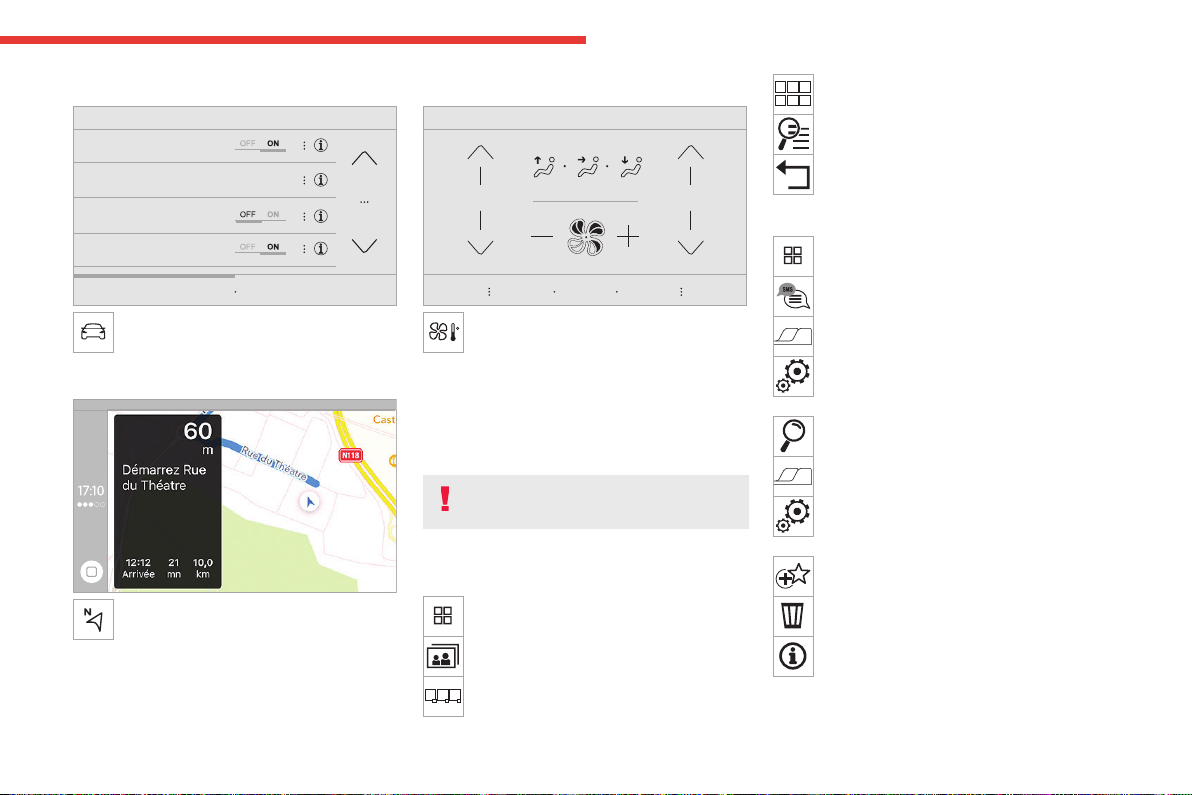This screenshot has width=1192, height=795.
Task: Tap the Démarrez Rue du Théatre navigation card
Action: pos(168,502)
